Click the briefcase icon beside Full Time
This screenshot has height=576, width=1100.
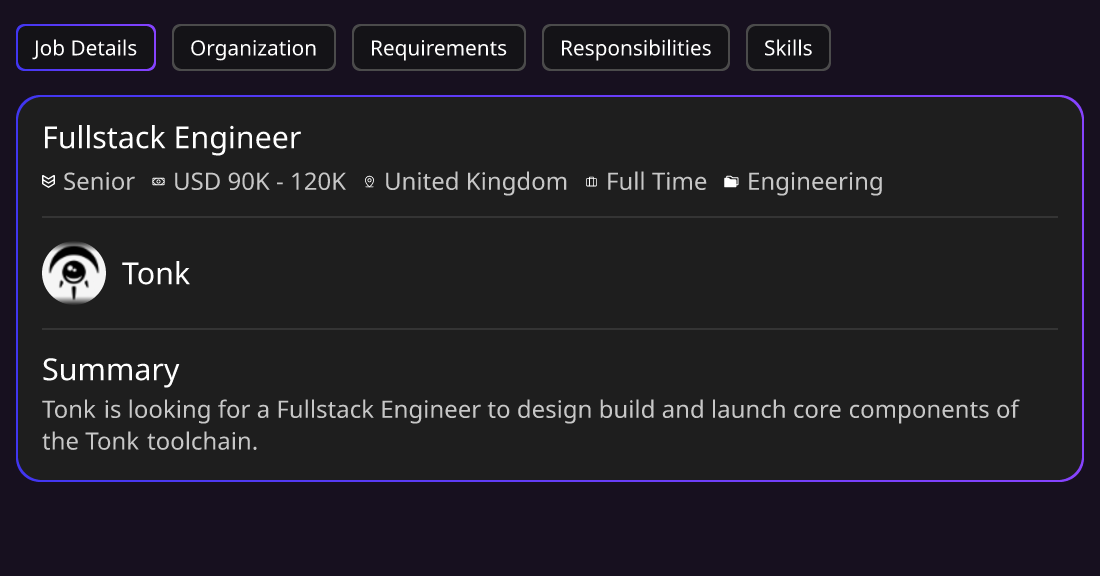point(591,182)
